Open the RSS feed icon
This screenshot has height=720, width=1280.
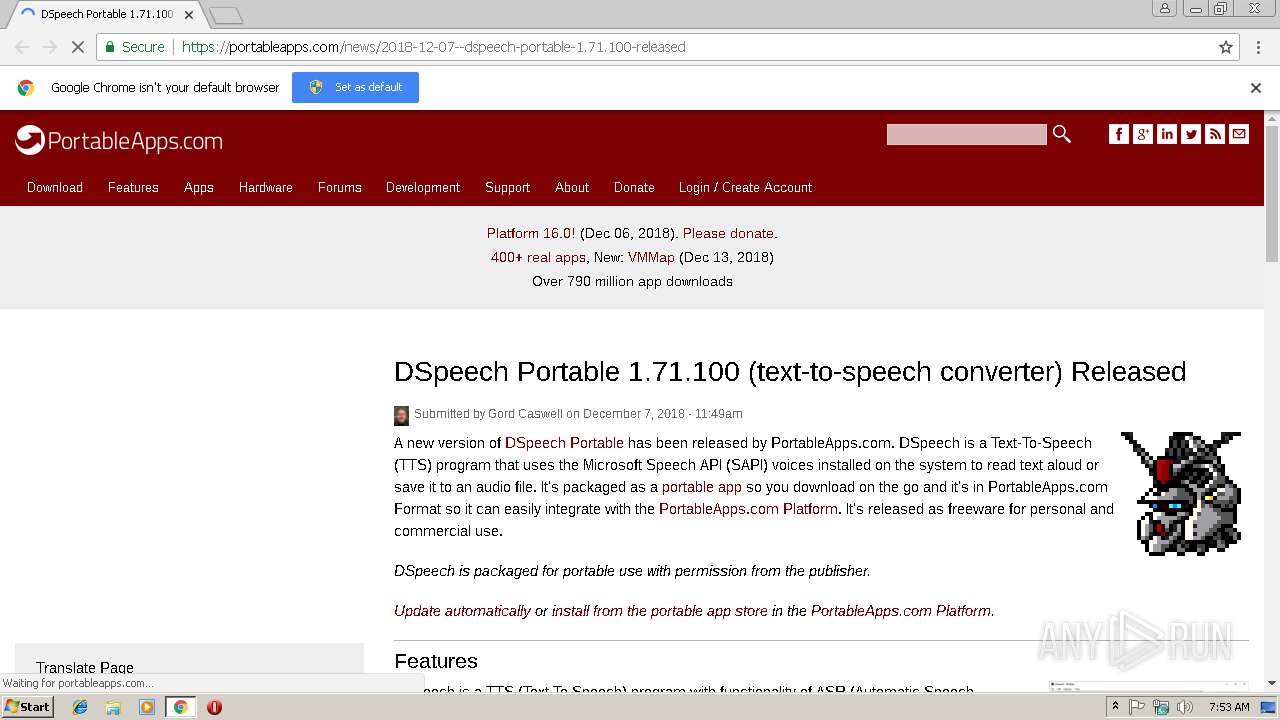1215,134
